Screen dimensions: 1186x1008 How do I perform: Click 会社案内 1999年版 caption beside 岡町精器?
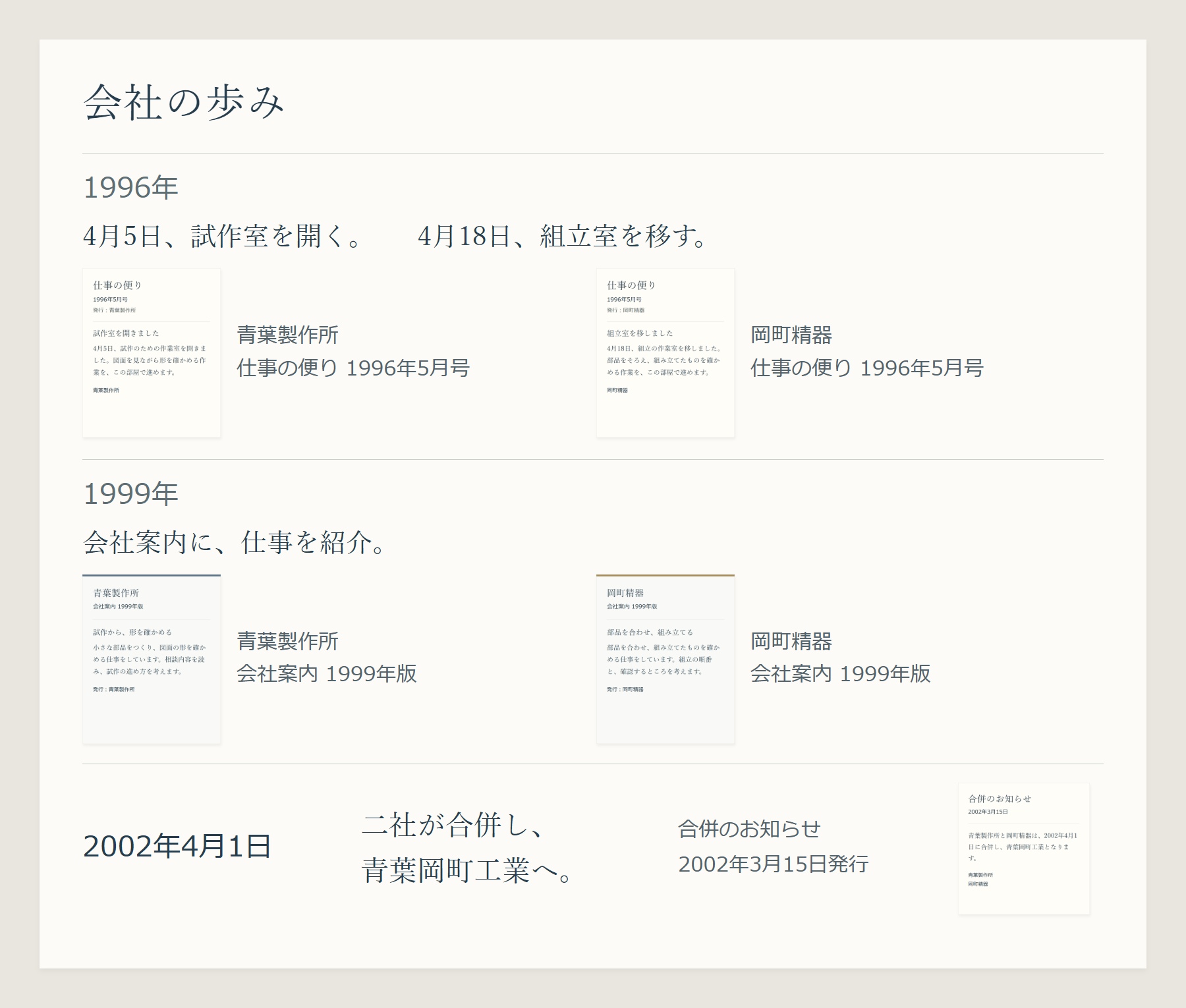(841, 673)
